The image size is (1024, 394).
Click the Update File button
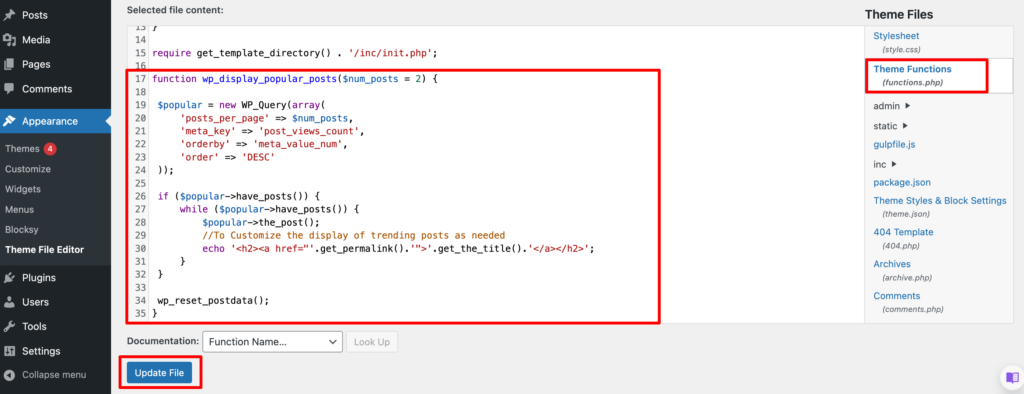click(159, 373)
